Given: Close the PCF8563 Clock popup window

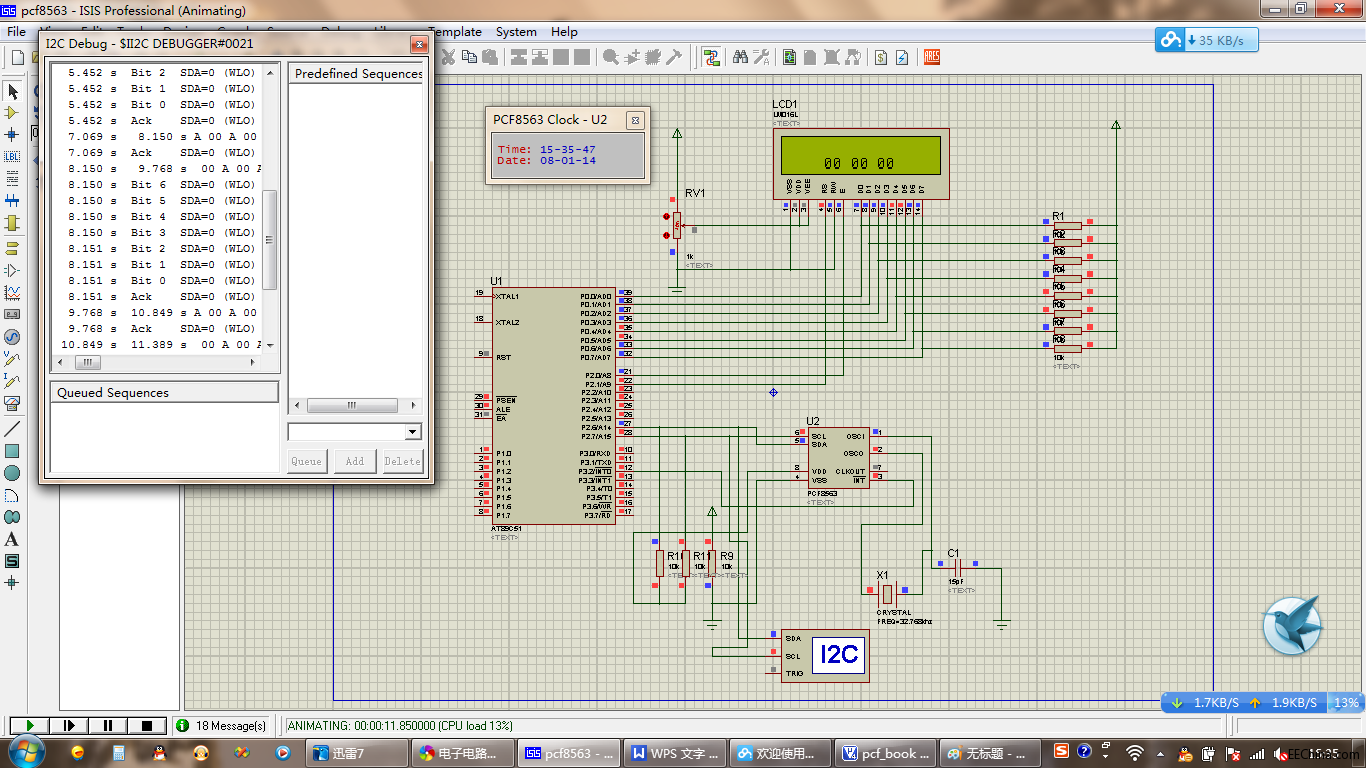Looking at the screenshot, I should click(634, 120).
